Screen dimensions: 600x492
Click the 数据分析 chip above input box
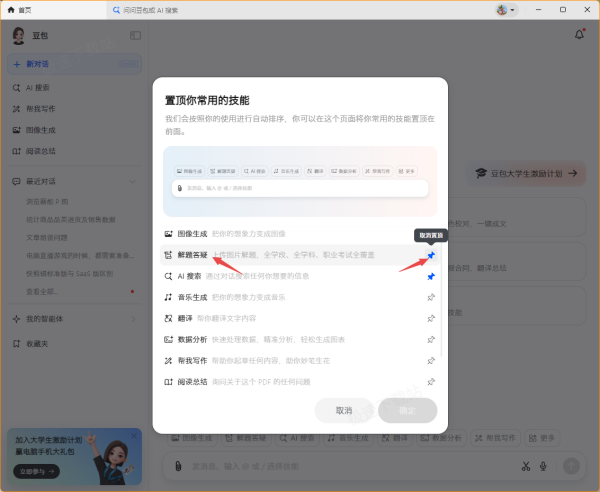(x=441, y=438)
